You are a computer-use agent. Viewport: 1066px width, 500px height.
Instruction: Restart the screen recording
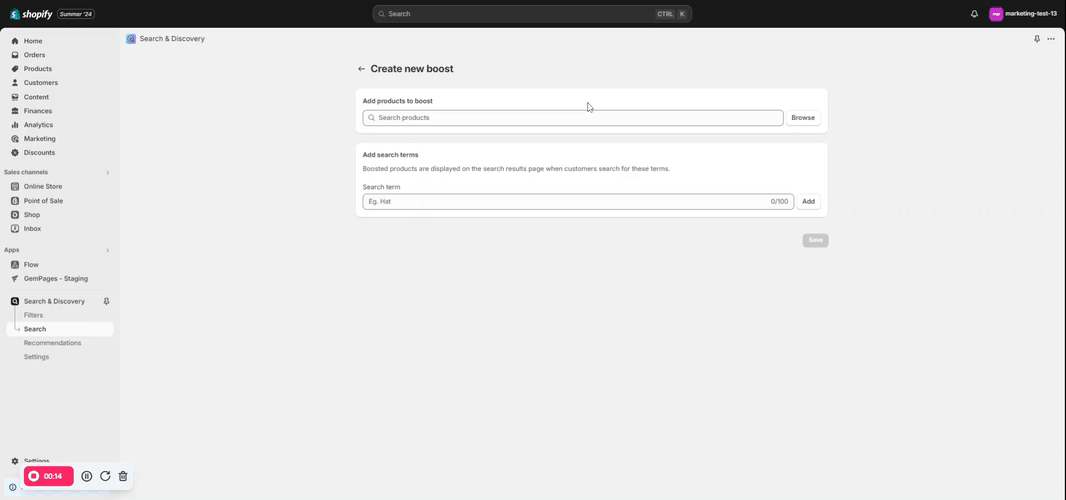(x=105, y=476)
